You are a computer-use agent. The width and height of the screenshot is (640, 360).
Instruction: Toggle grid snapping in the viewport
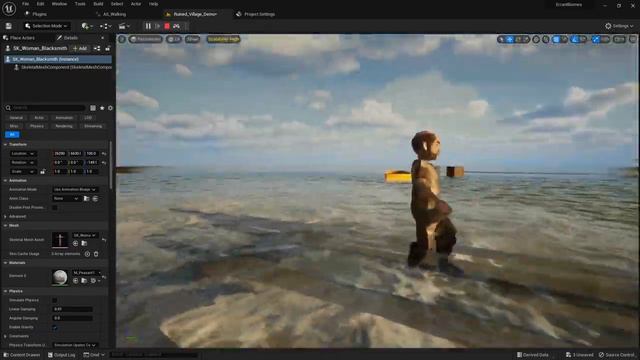point(556,40)
